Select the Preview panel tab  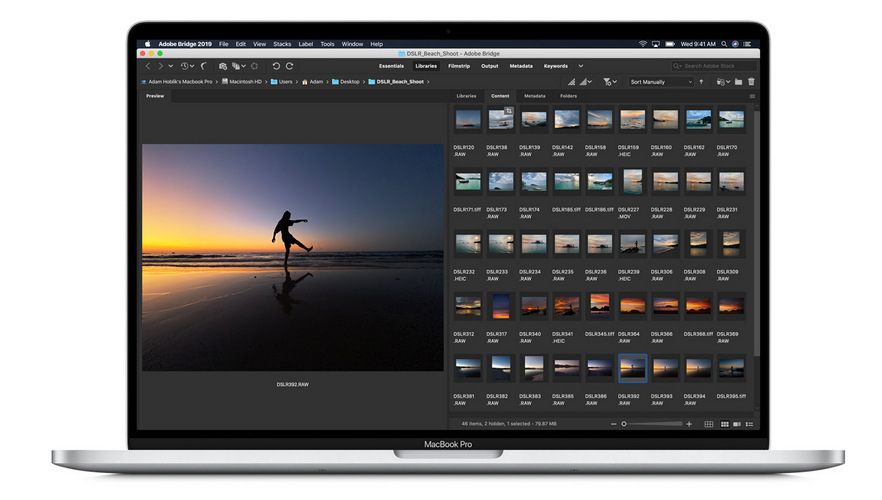(155, 96)
